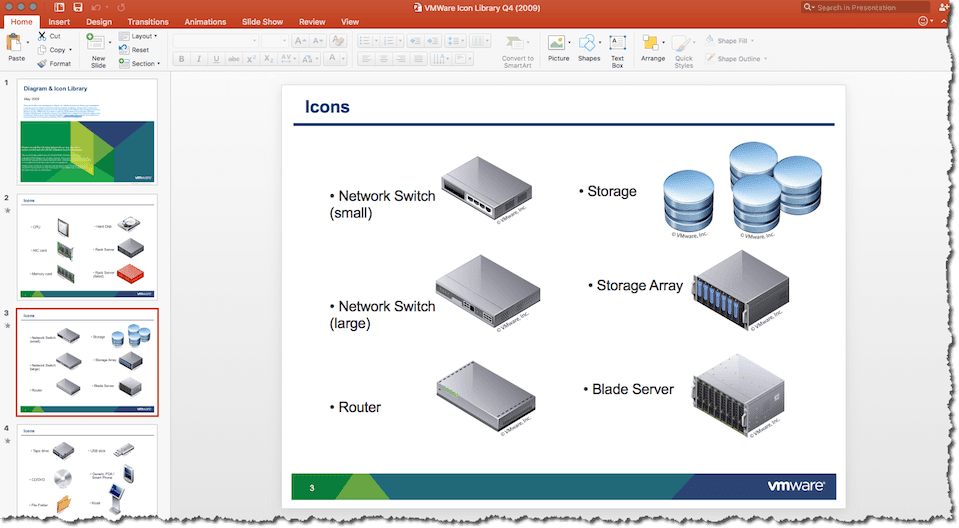Switch to the Transitions tab

(x=148, y=21)
